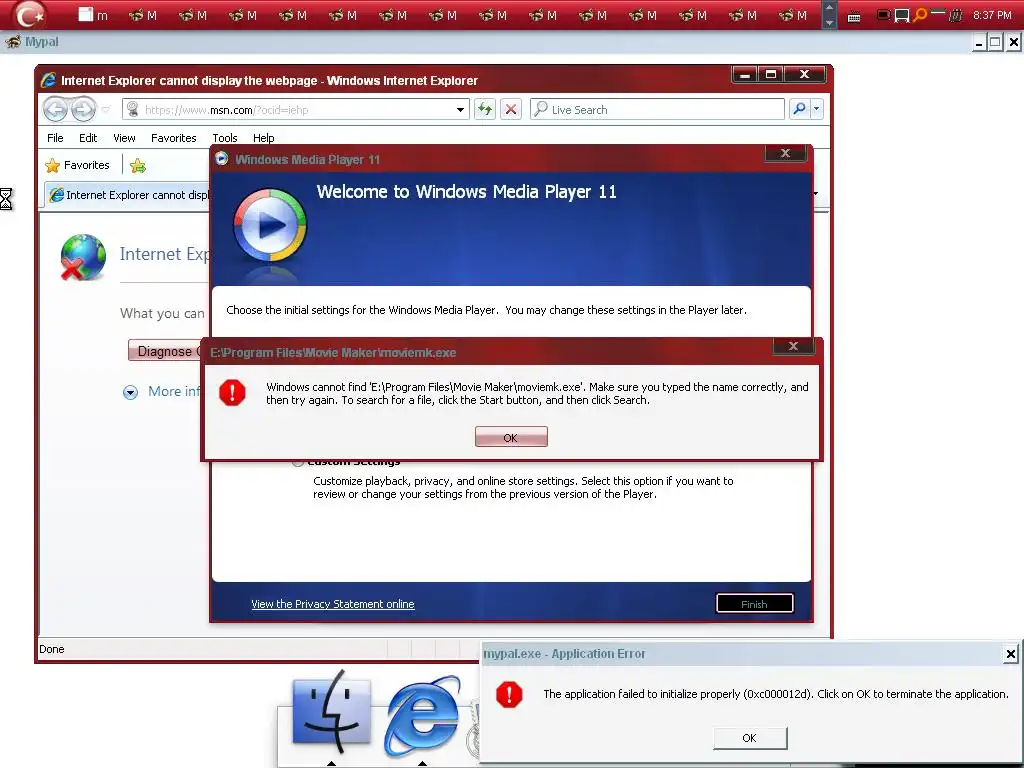Refresh the page in Internet Explorer

(x=485, y=109)
